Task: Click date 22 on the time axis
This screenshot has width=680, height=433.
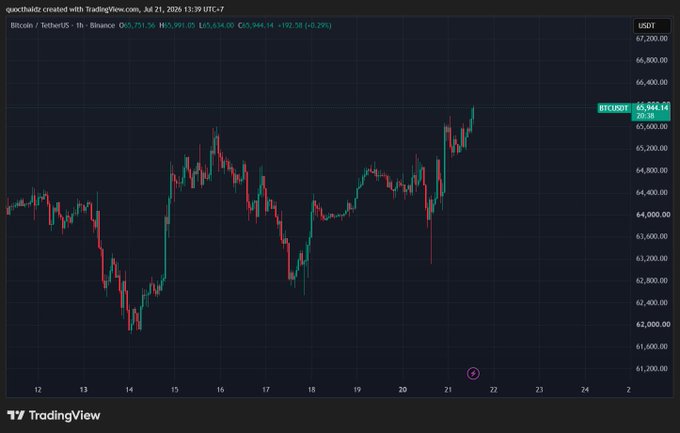Action: click(x=494, y=390)
